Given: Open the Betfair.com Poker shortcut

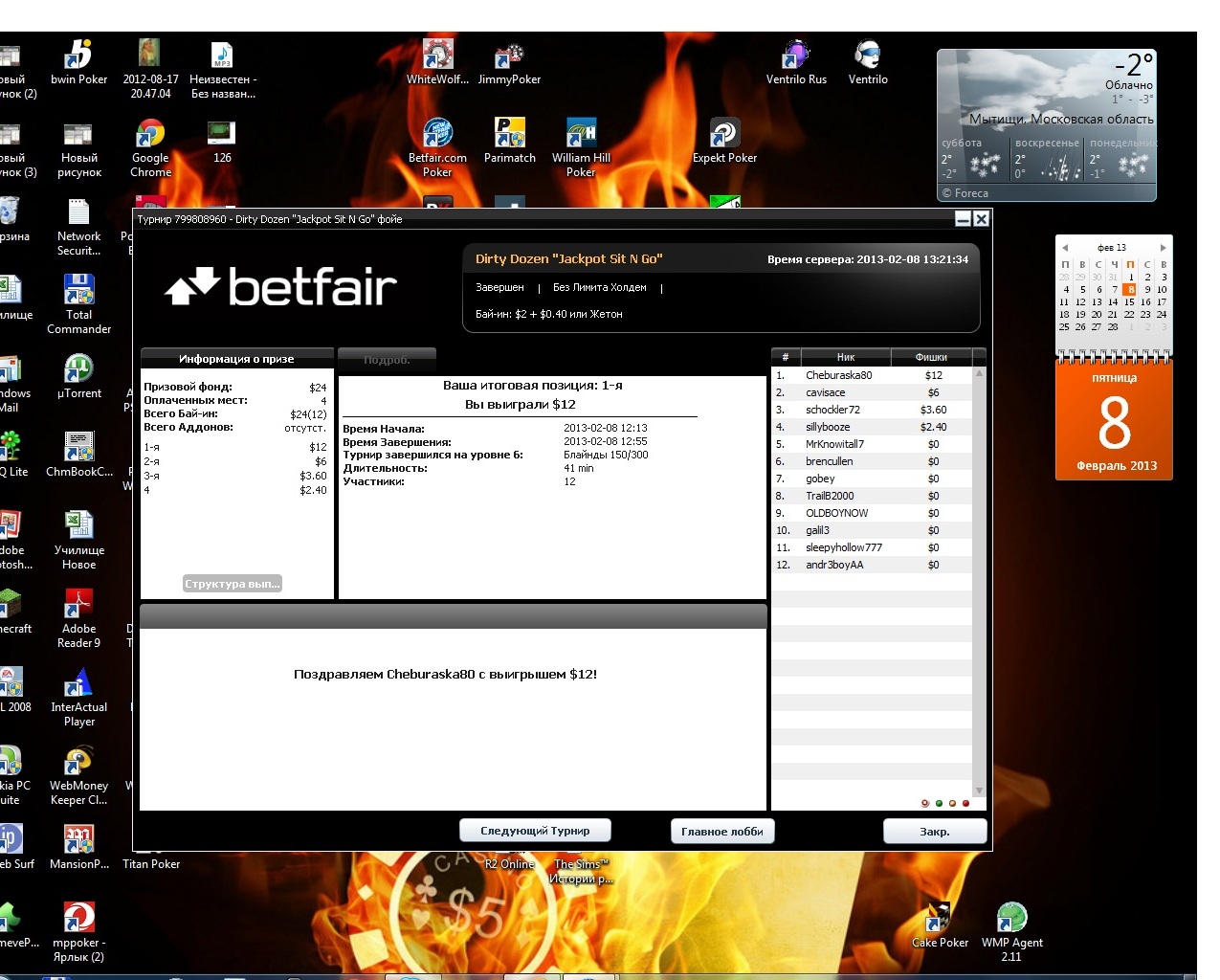Looking at the screenshot, I should 437,135.
